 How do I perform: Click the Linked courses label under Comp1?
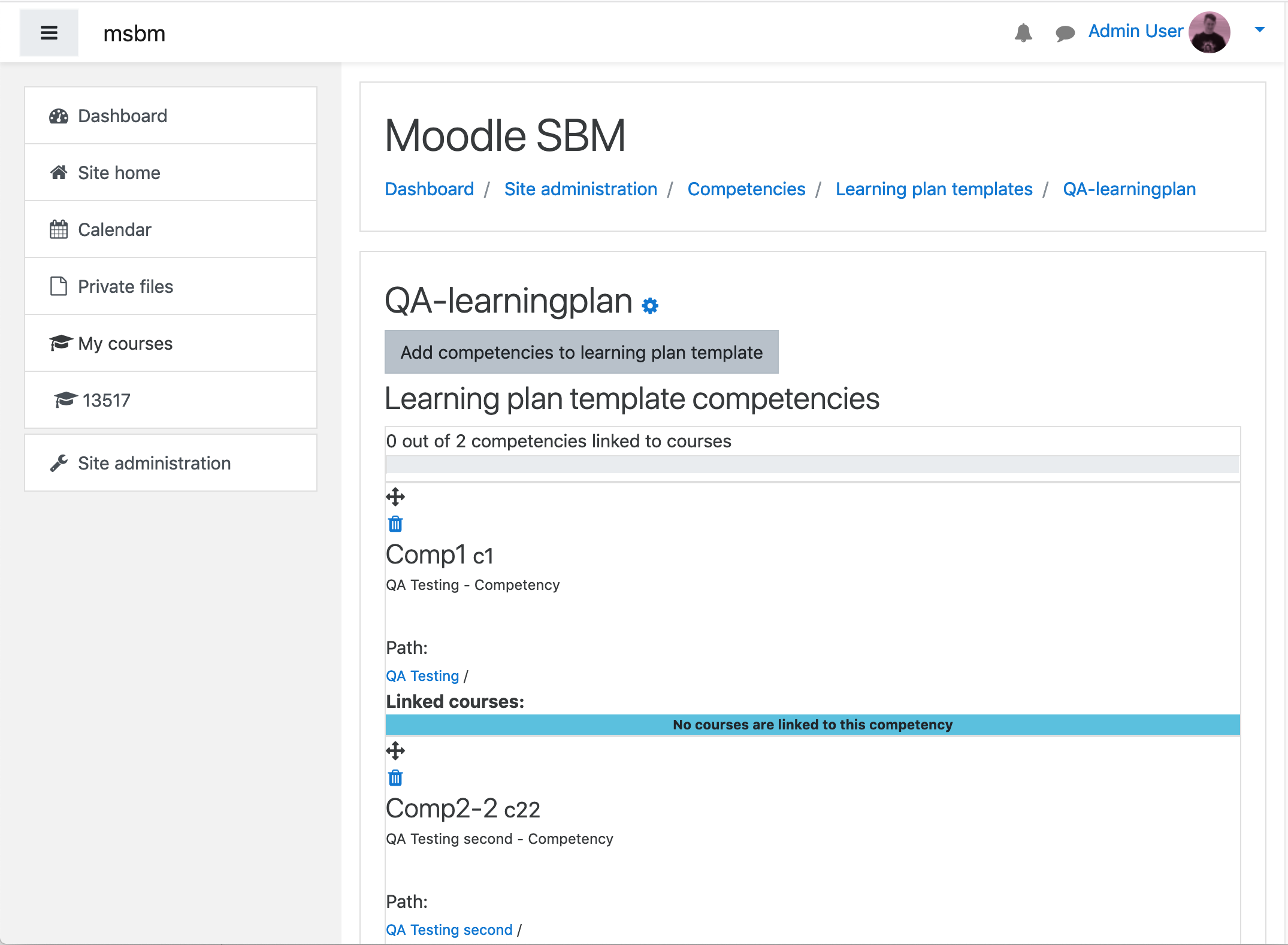pos(455,701)
